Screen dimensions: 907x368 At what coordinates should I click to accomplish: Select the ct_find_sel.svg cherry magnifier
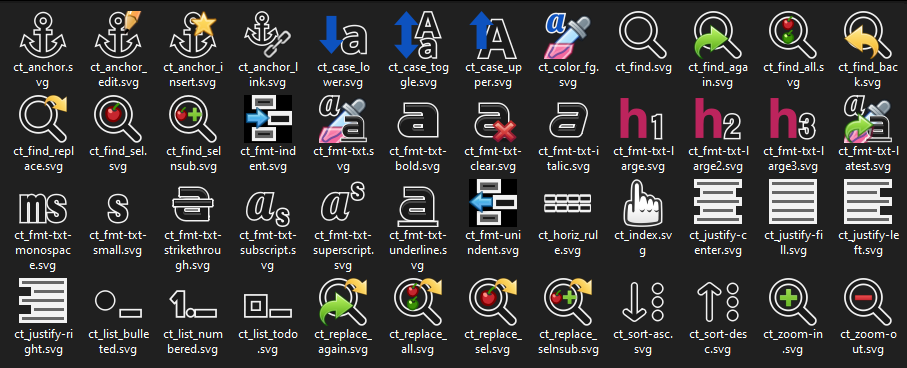[118, 119]
